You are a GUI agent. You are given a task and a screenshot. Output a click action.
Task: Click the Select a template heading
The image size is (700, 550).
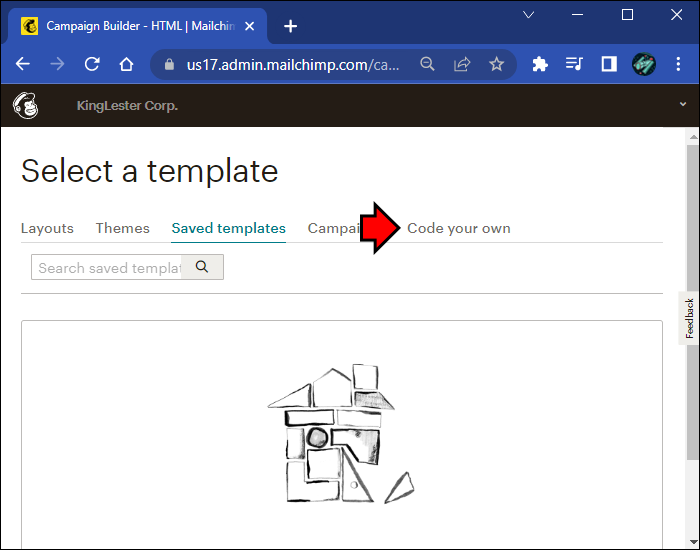pos(150,171)
